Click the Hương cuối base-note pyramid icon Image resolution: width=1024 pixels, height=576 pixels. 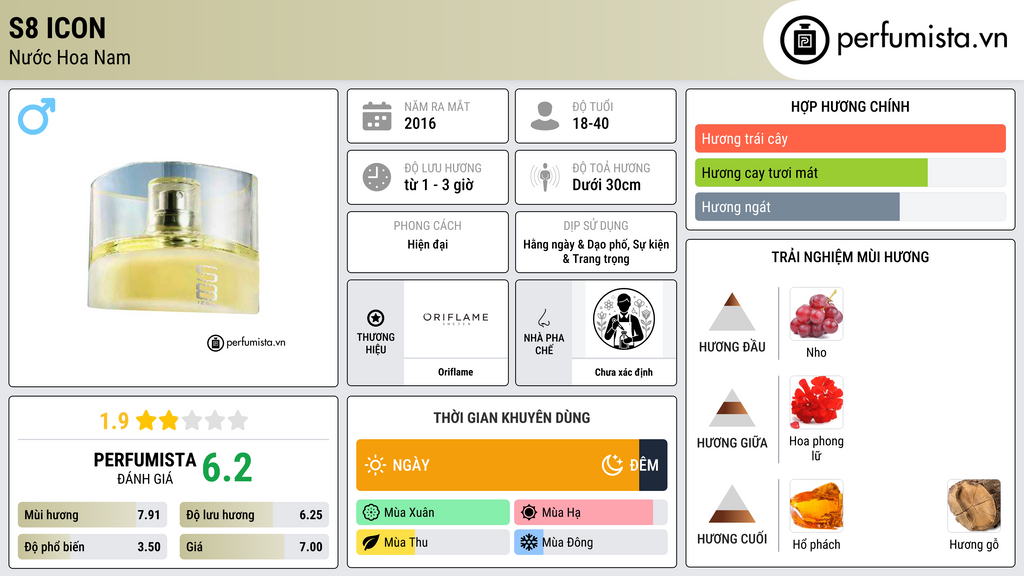click(x=732, y=504)
